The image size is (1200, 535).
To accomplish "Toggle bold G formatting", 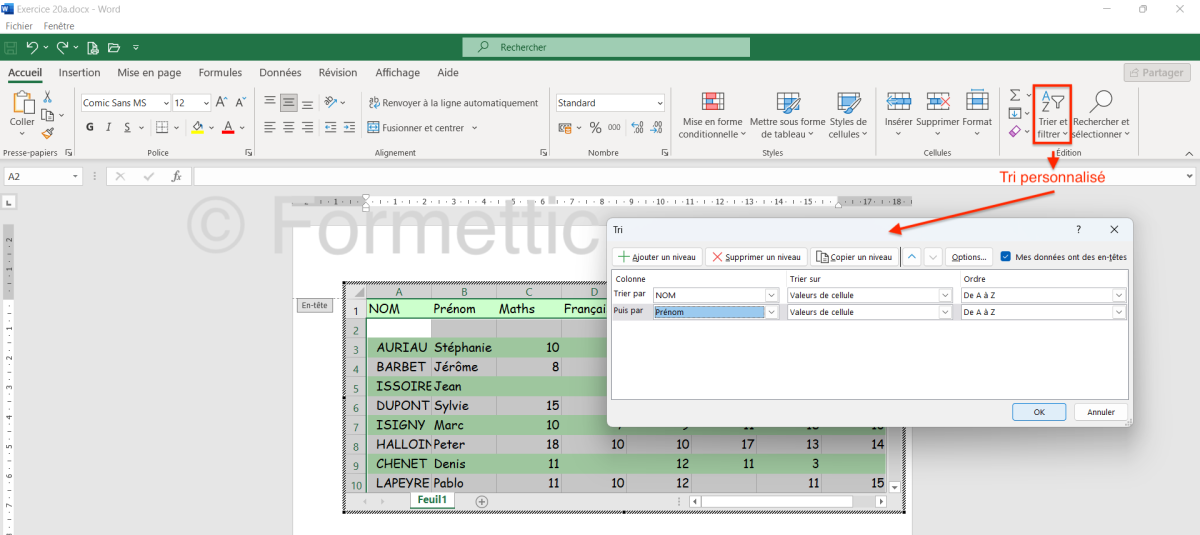I will tap(90, 128).
